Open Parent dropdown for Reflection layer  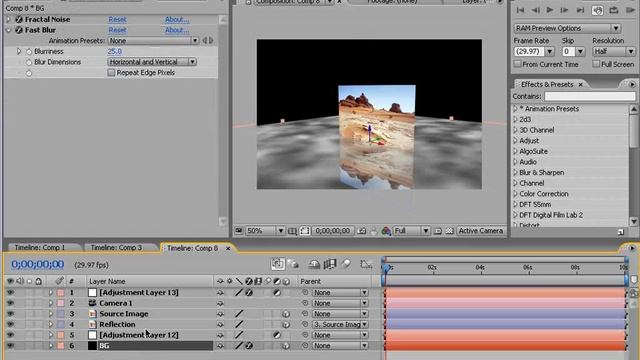(x=340, y=324)
